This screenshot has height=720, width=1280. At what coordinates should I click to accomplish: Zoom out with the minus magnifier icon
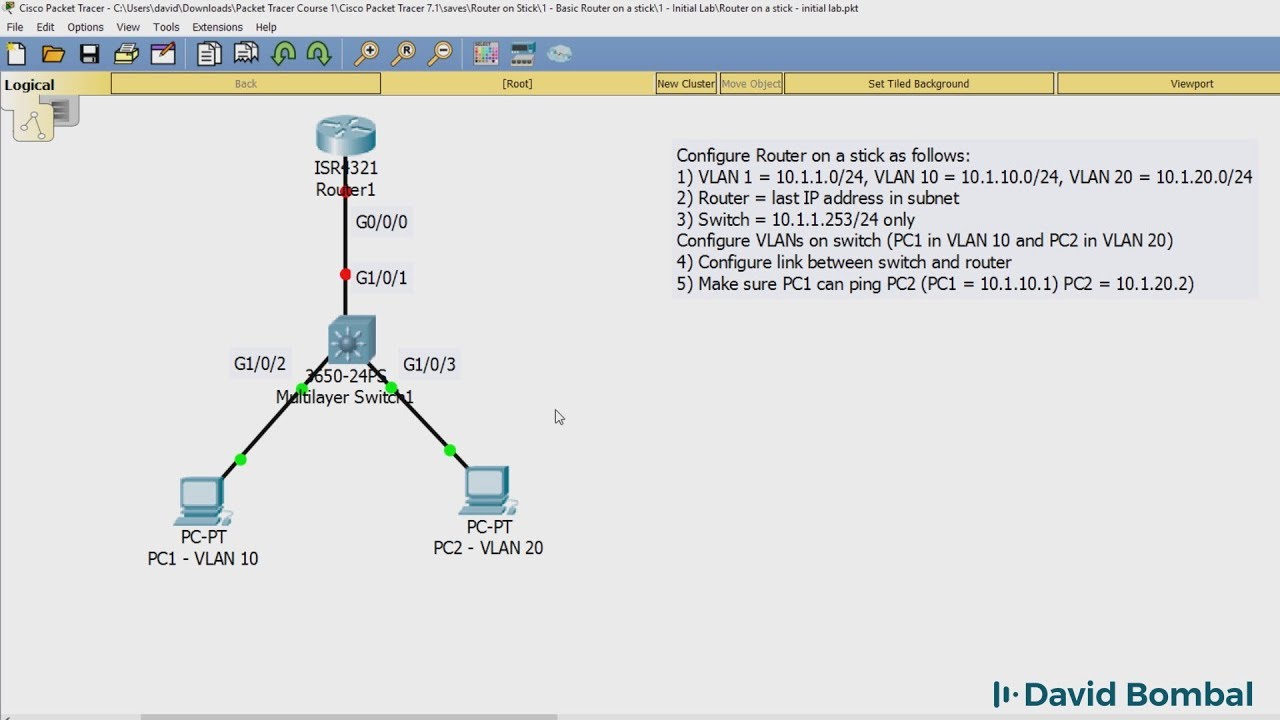tap(439, 54)
